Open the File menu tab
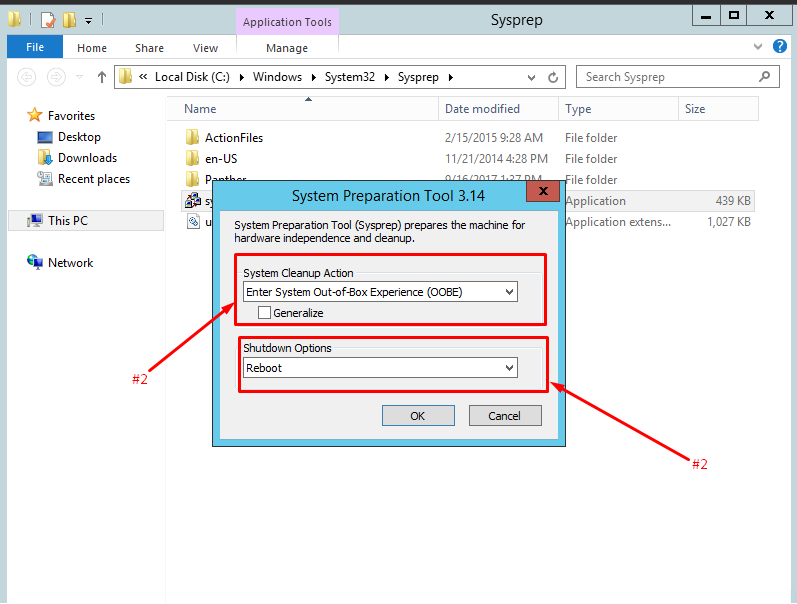Viewport: 797px width, 604px height. pos(35,47)
